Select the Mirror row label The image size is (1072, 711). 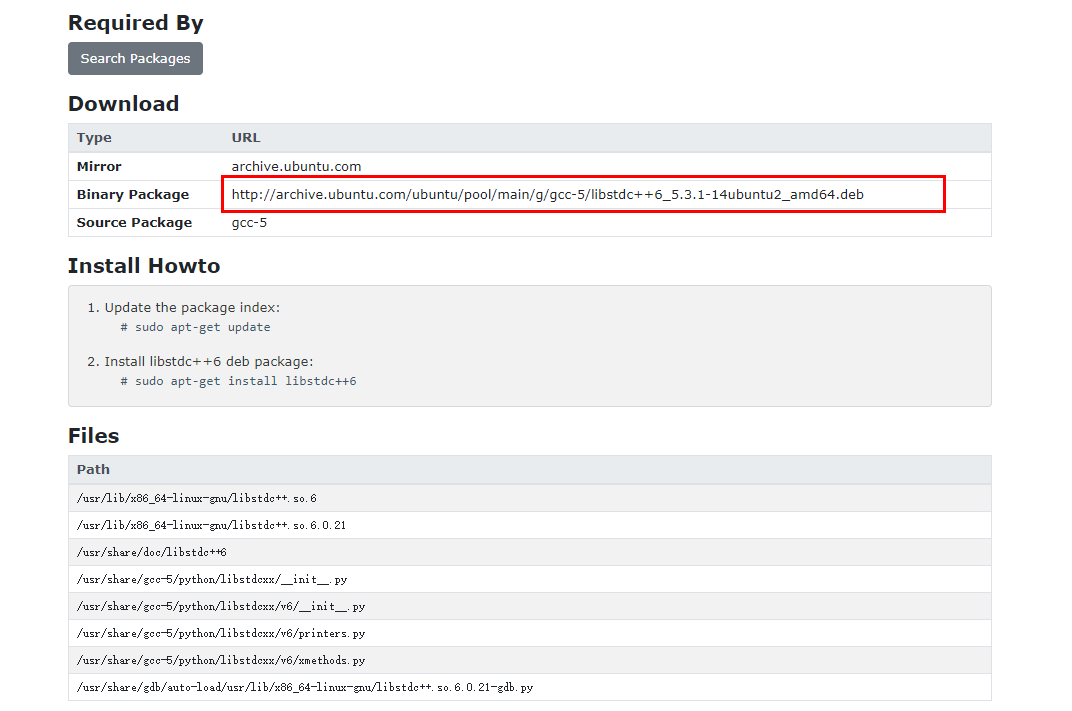click(x=99, y=167)
